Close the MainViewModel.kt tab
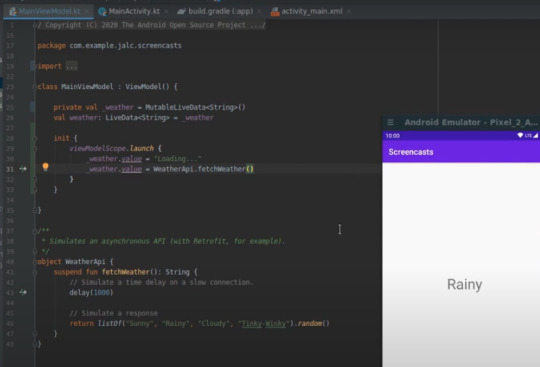 87,12
